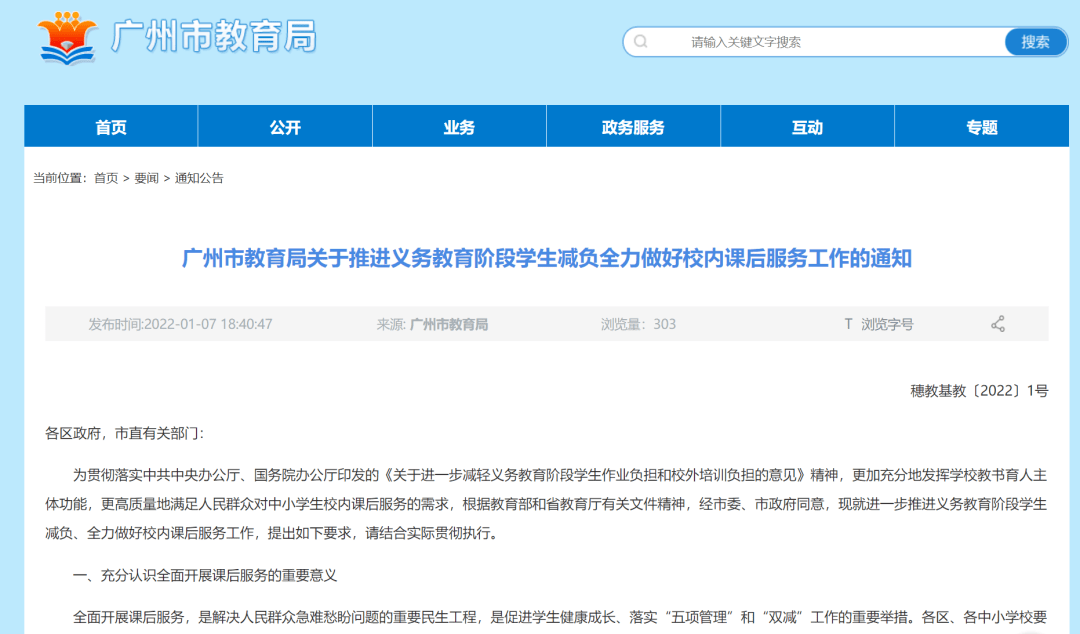Viewport: 1080px width, 634px height.
Task: Click the Guangzhou Education Bureau logo emblem
Action: [67, 38]
